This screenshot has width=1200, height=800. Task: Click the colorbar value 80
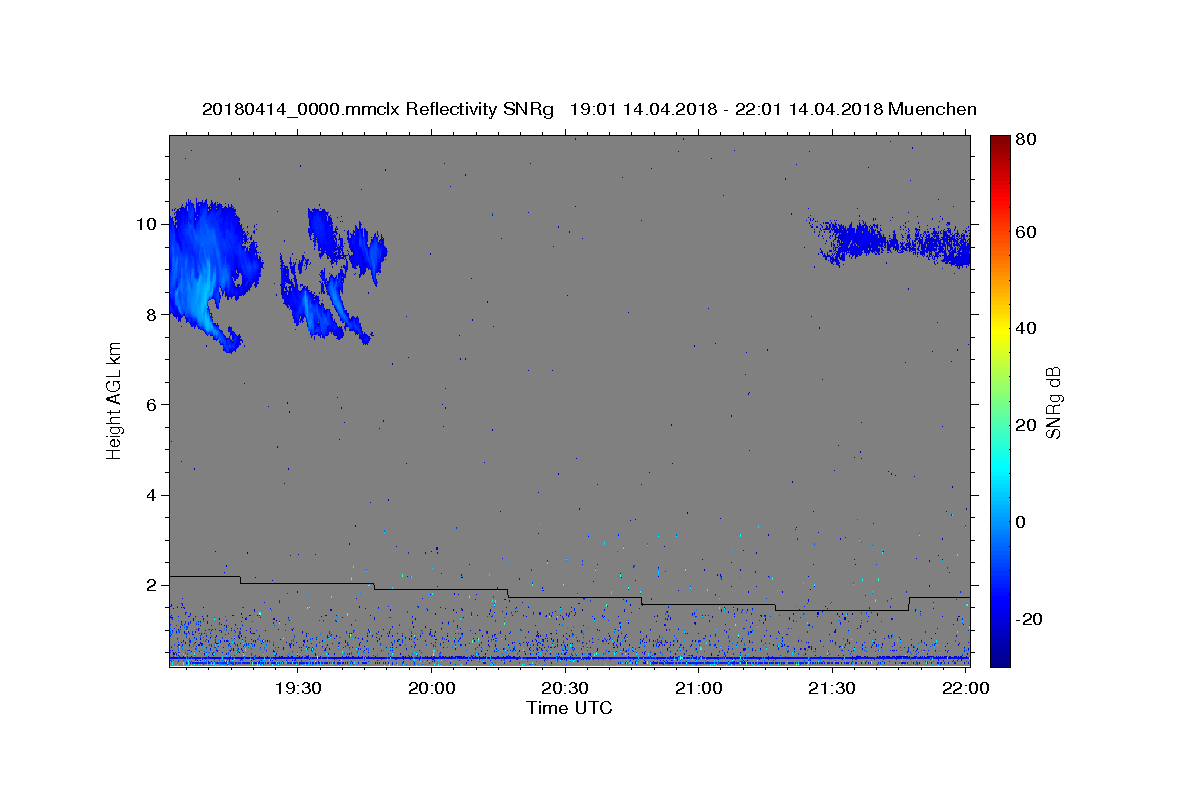[x=1025, y=139]
